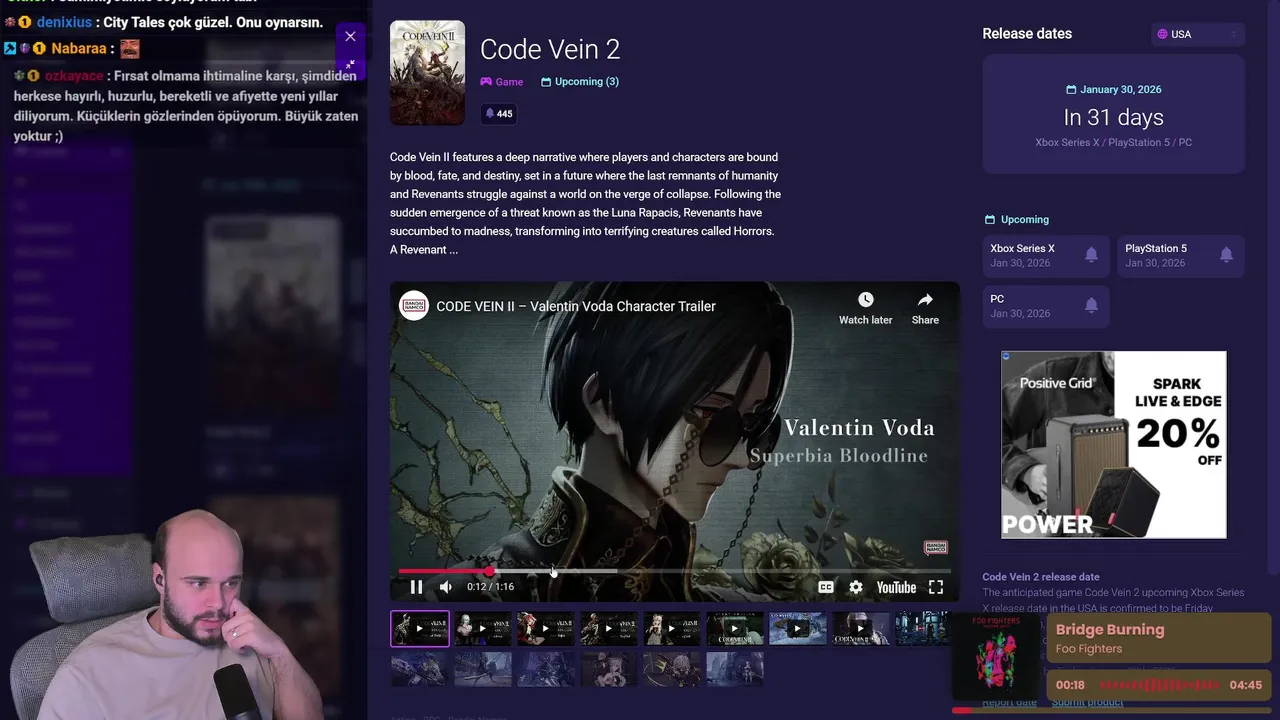Open the Bandai Namco channel avatar in video
1280x720 pixels.
(x=414, y=306)
